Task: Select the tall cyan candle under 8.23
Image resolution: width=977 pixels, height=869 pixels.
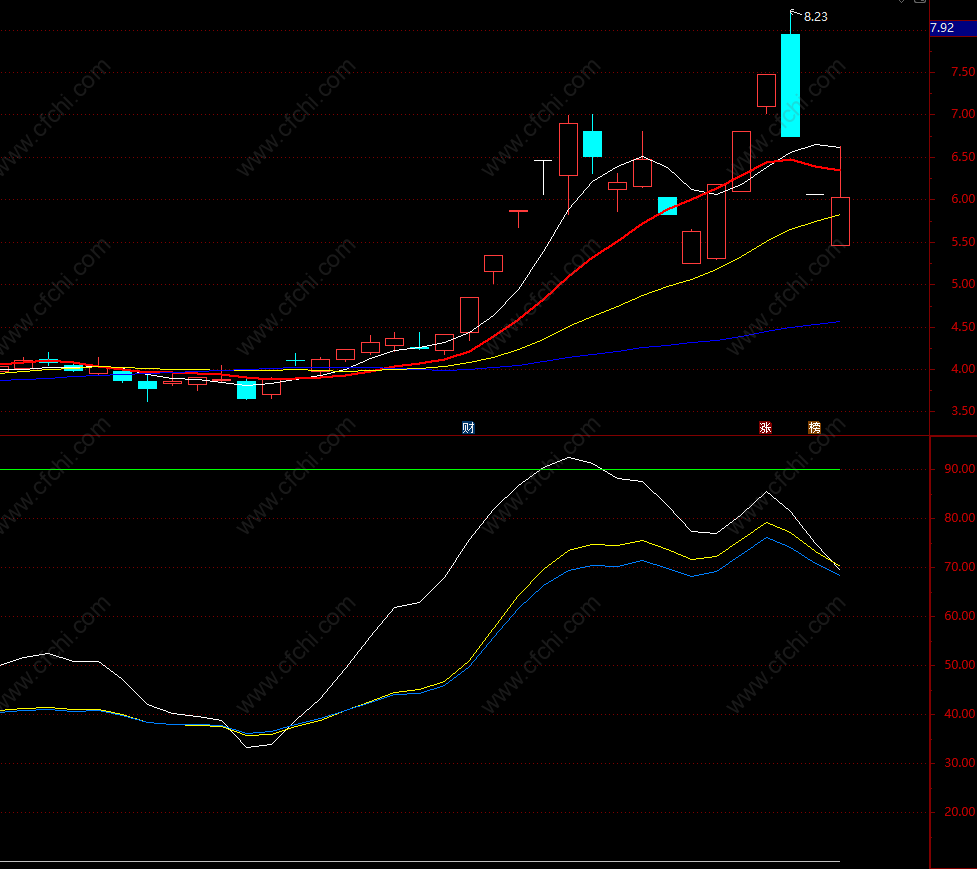Action: click(x=790, y=85)
